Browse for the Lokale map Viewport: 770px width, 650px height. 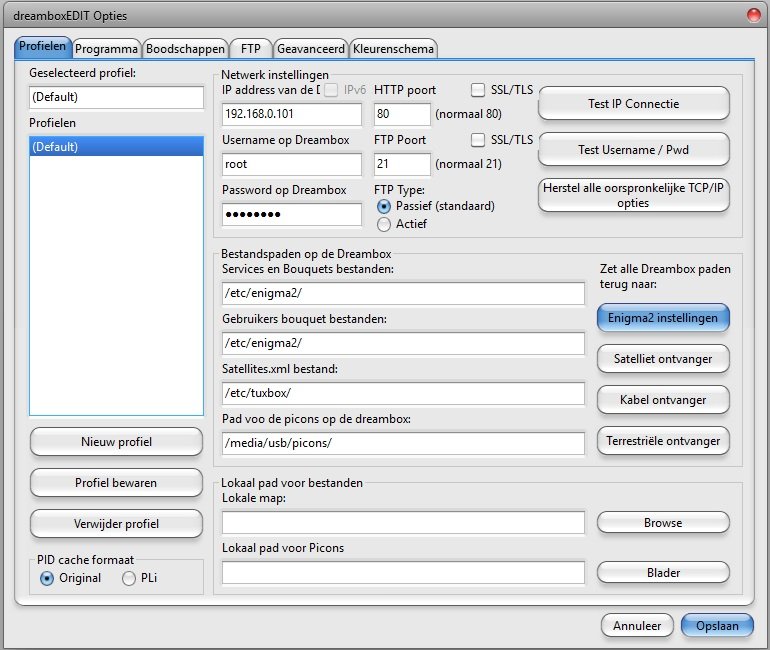[x=663, y=523]
